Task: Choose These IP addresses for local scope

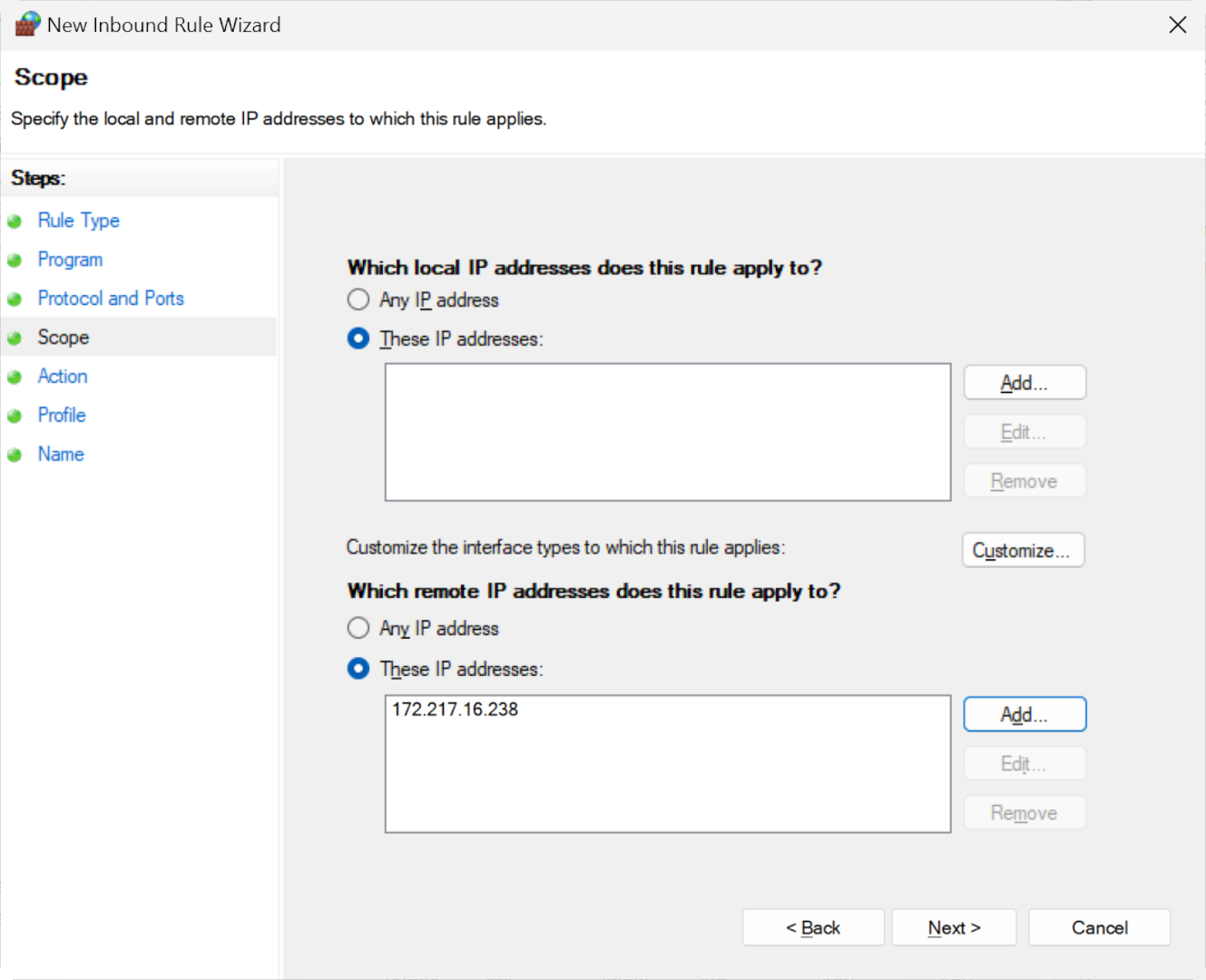Action: click(358, 338)
